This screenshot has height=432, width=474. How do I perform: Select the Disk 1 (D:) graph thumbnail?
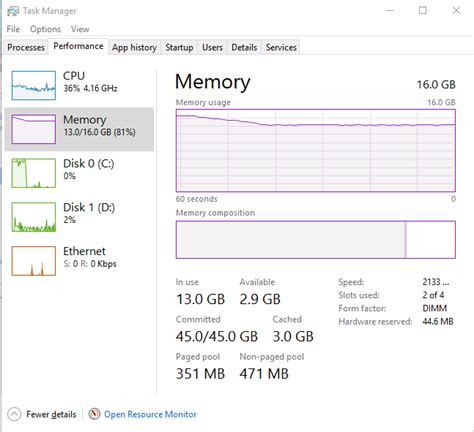click(34, 217)
